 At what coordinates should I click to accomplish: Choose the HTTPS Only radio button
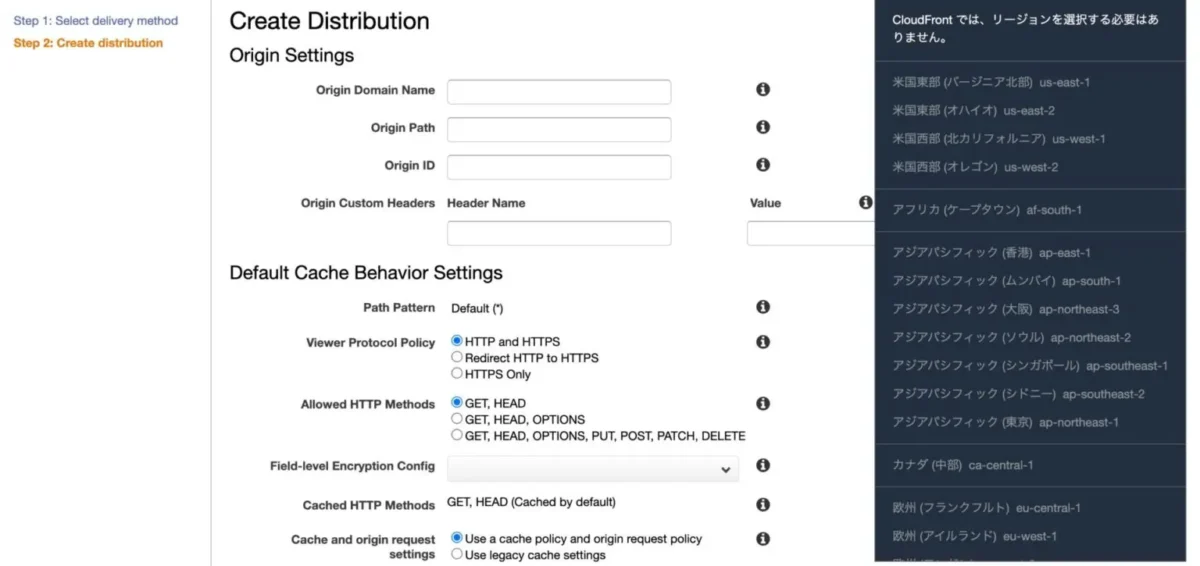coord(457,373)
